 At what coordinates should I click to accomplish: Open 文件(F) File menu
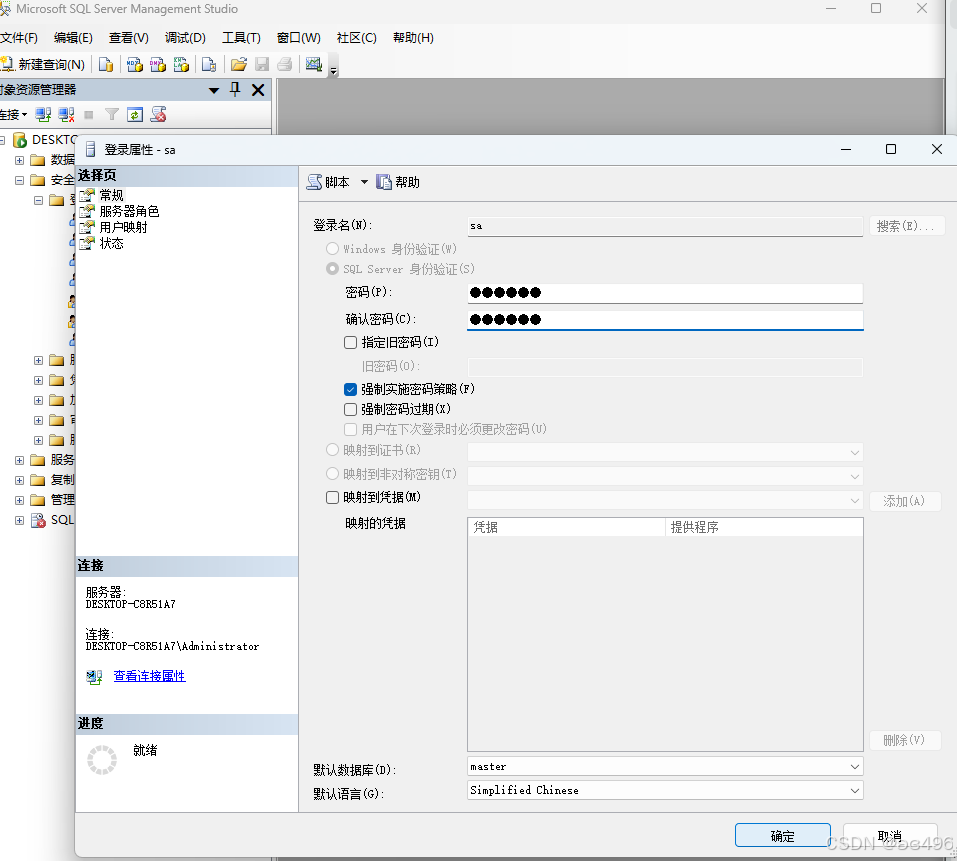[x=19, y=38]
